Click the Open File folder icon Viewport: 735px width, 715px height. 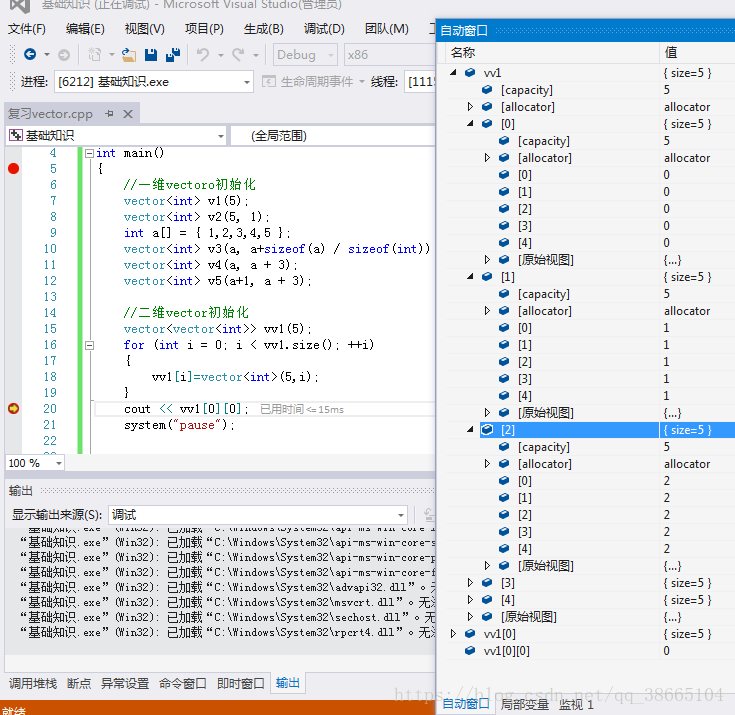pos(129,55)
